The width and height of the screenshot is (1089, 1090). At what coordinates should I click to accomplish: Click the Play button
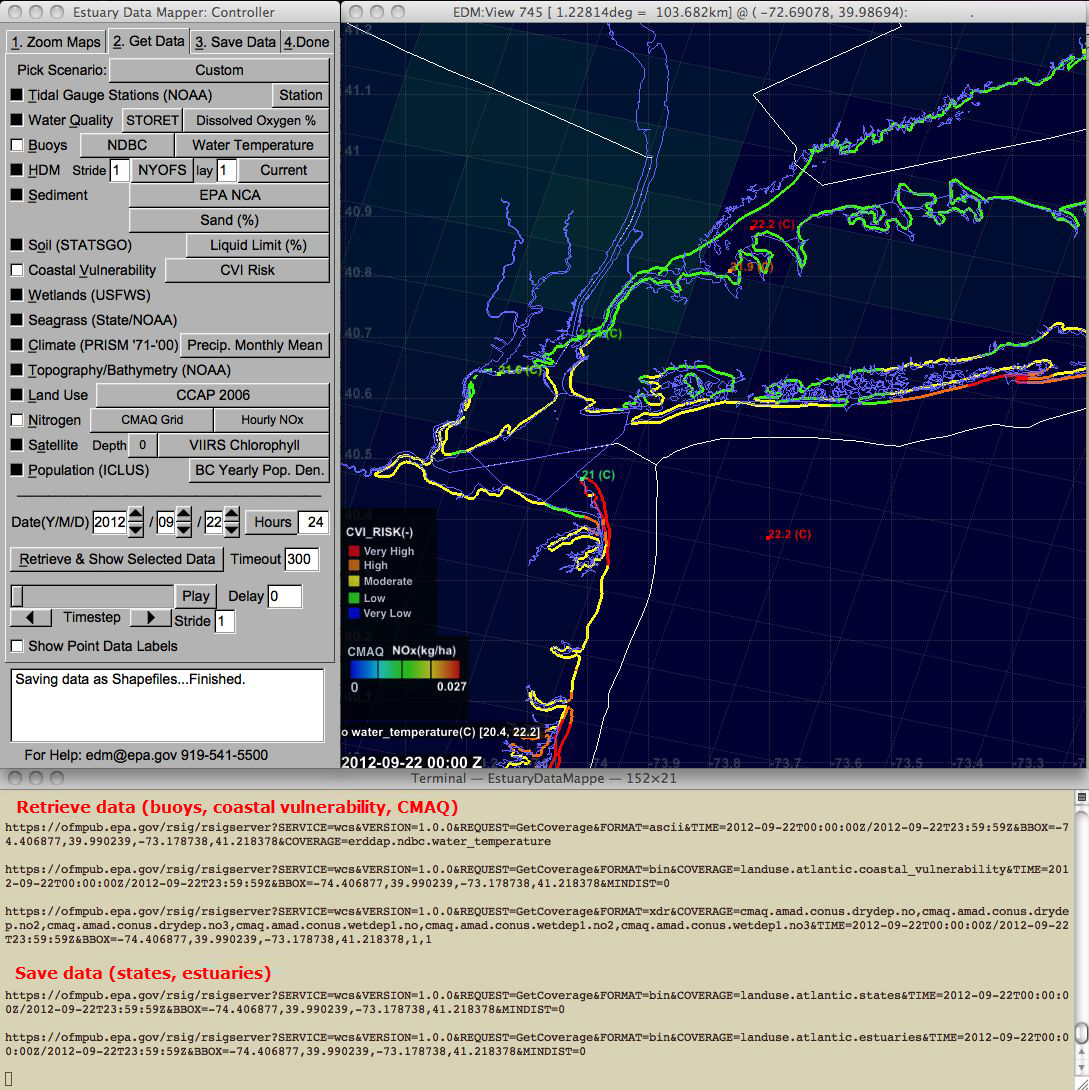point(195,596)
